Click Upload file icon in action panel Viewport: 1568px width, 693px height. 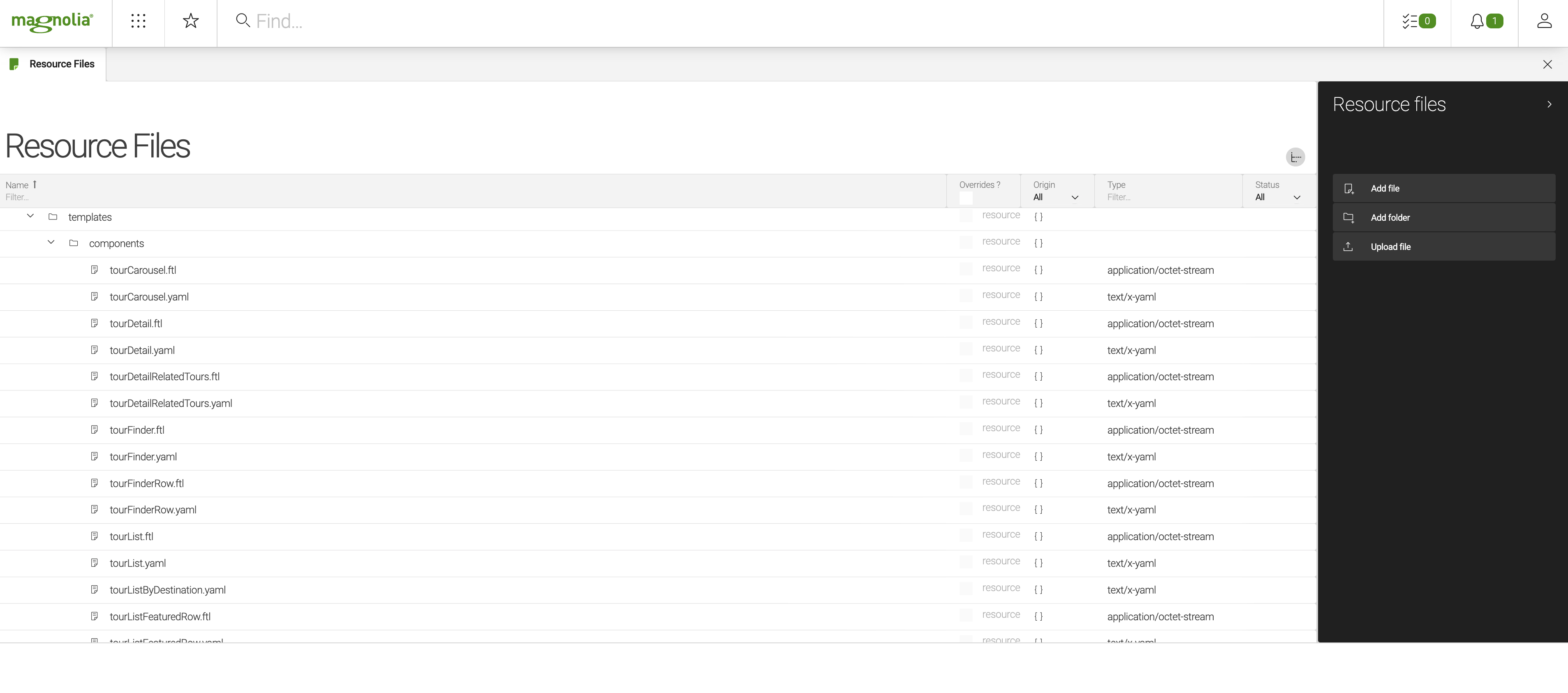(x=1348, y=246)
